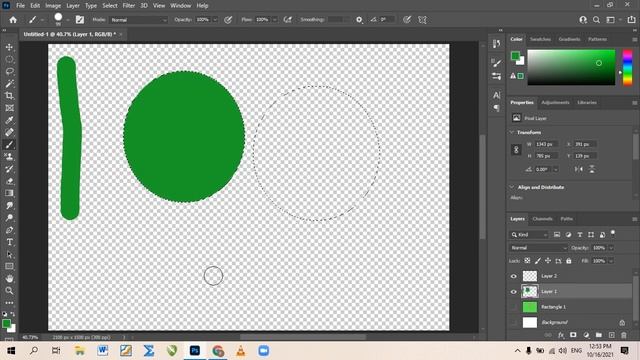Viewport: 640px width, 360px height.
Task: Click the rainbow hue slider in Color panel
Action: tap(627, 67)
